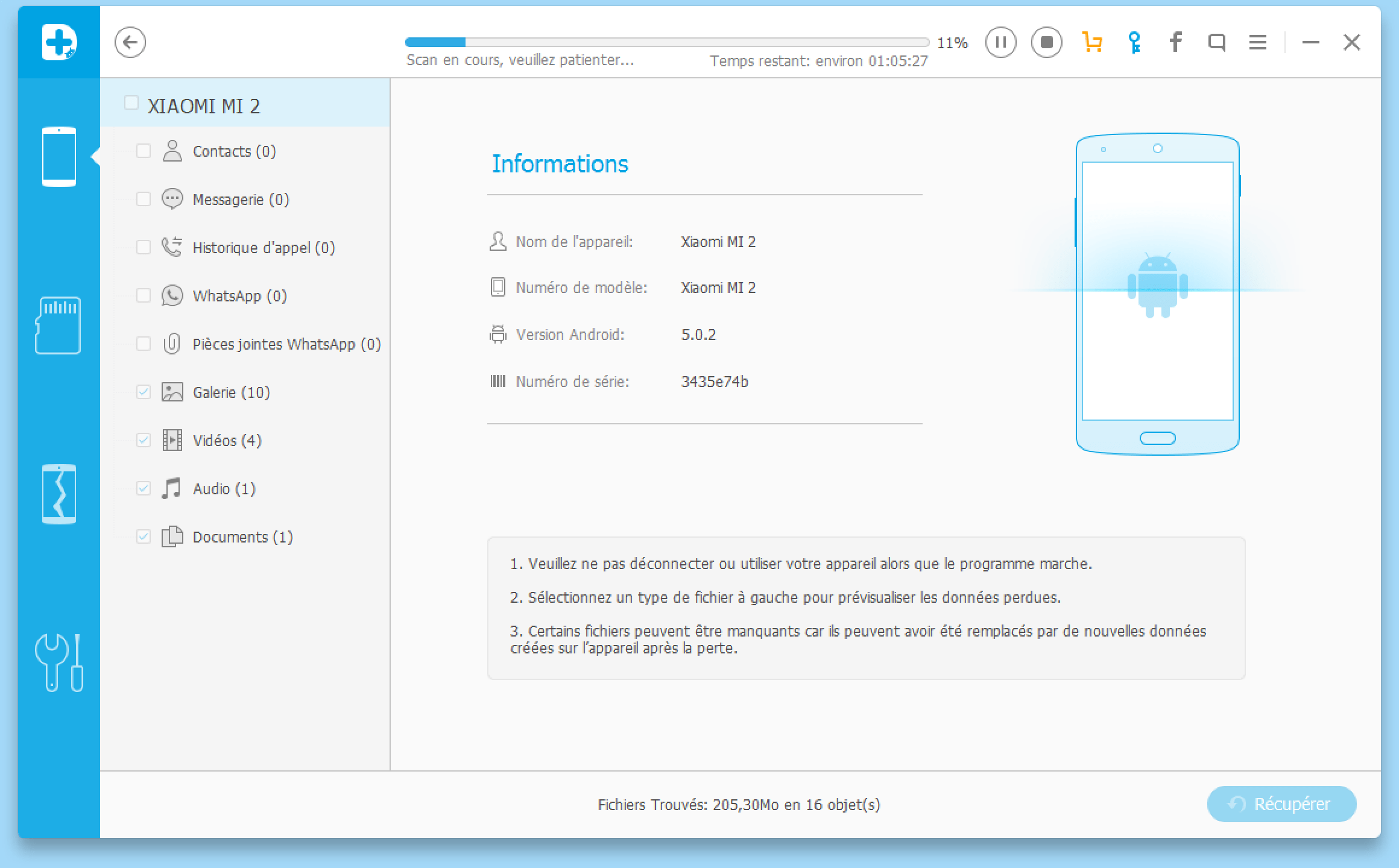Toggle the XIAOMI MI 2 select-all checkbox
Viewport: 1399px width, 868px height.
(x=131, y=102)
